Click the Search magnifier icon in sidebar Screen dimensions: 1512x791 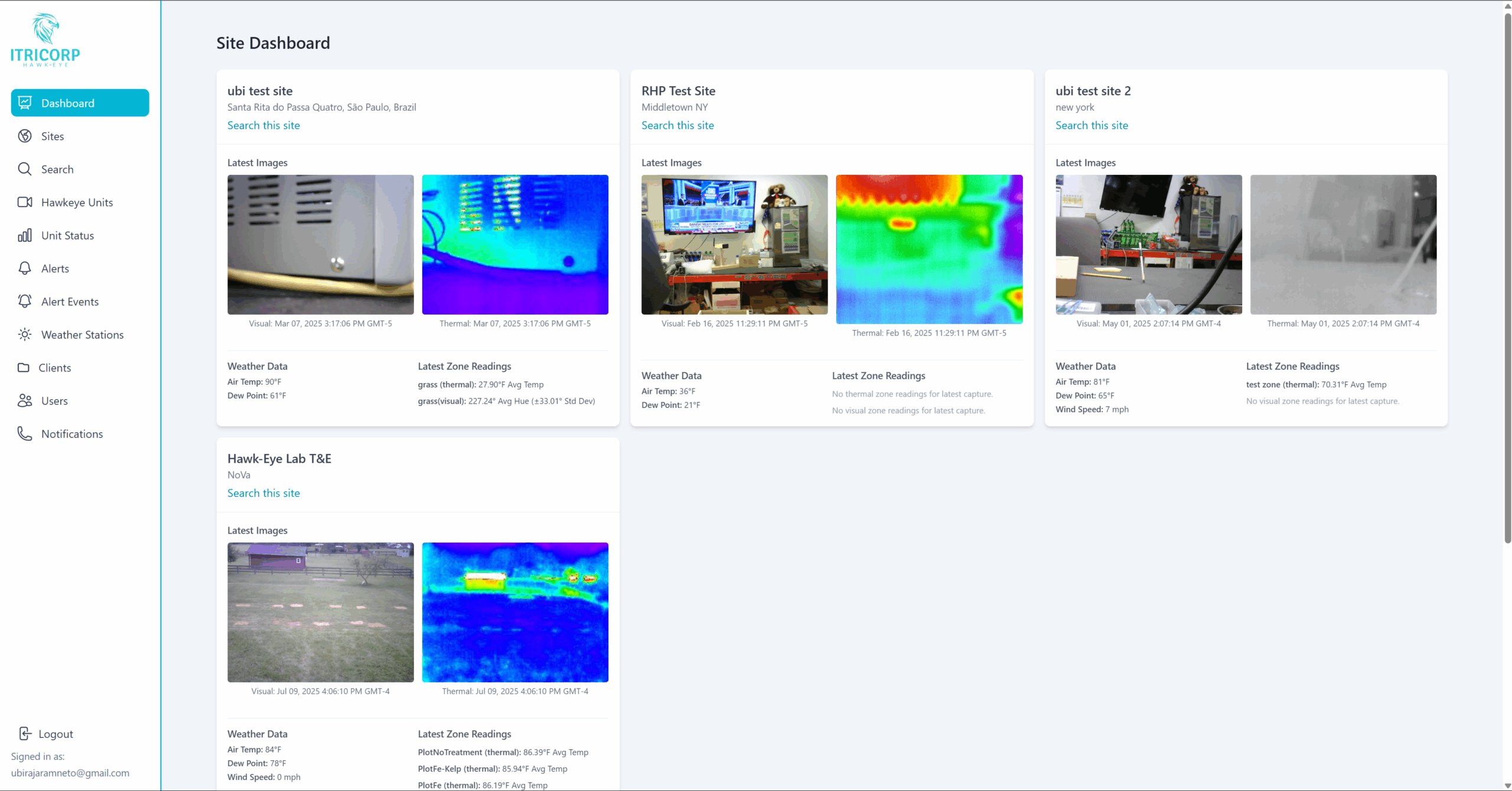pyautogui.click(x=25, y=169)
